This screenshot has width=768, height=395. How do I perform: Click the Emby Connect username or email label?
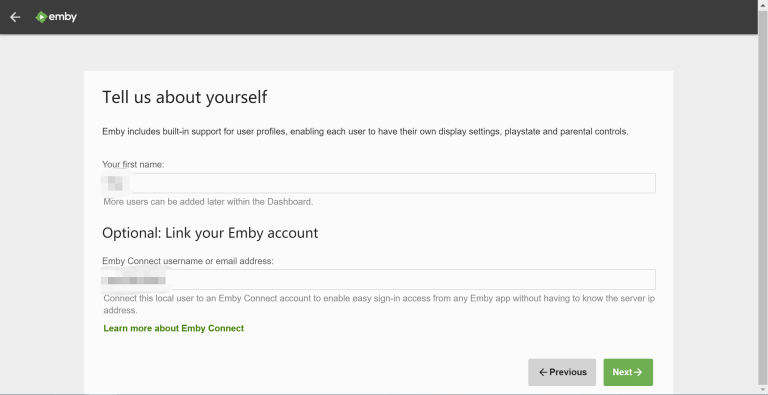pos(188,261)
